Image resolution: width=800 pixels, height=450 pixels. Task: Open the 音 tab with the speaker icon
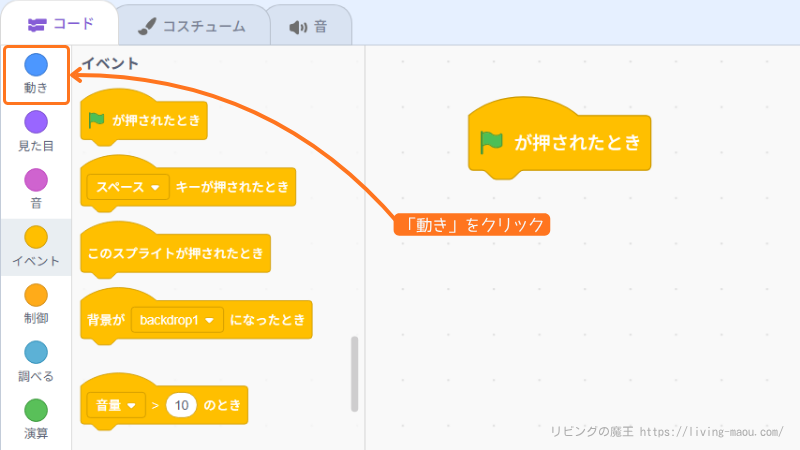pos(308,26)
